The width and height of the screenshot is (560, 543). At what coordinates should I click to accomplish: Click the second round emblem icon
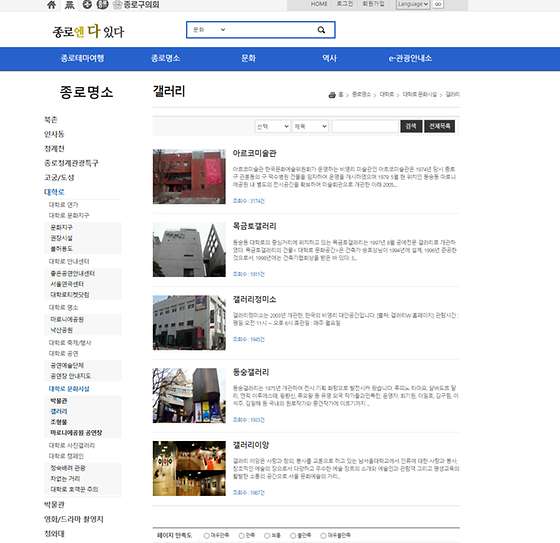(x=102, y=4)
